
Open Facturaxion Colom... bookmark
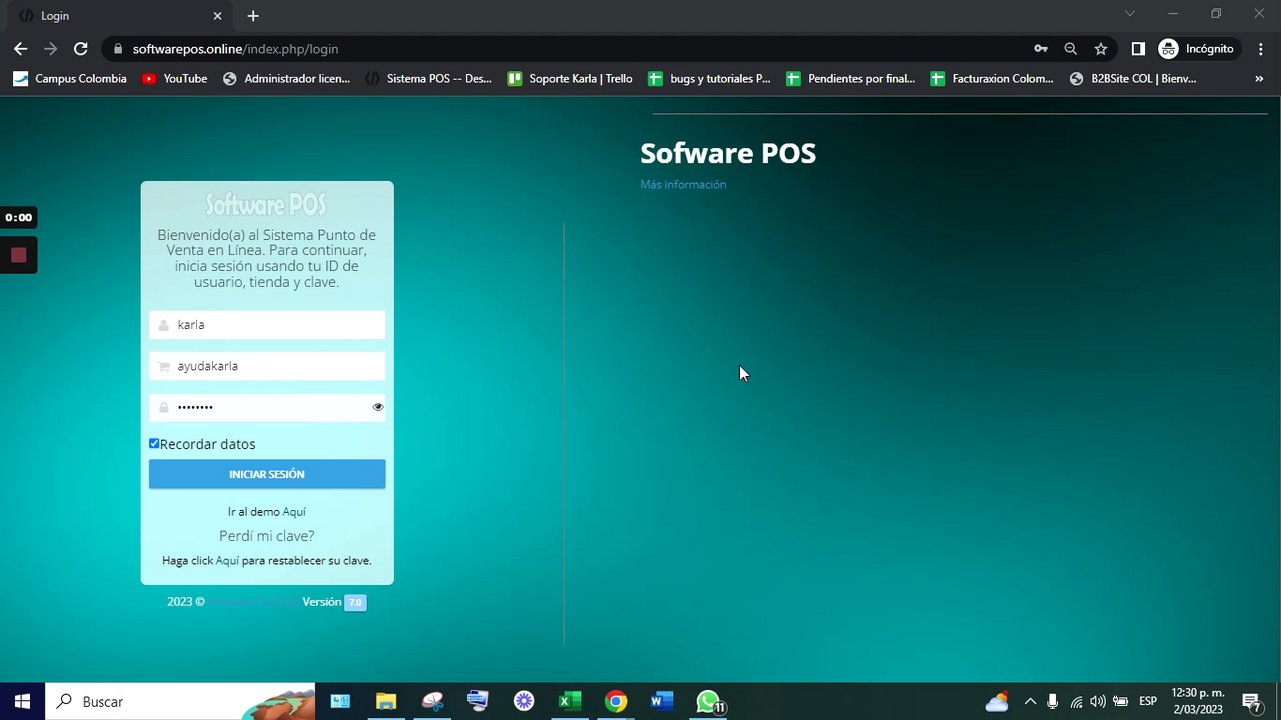[x=993, y=78]
